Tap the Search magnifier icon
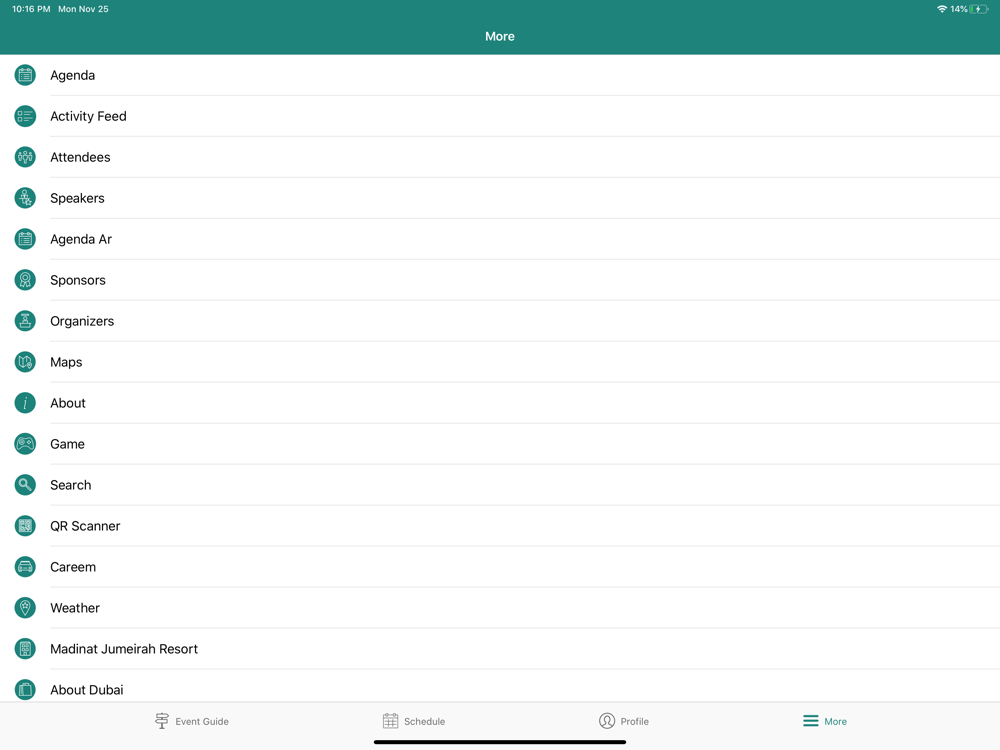 25,485
